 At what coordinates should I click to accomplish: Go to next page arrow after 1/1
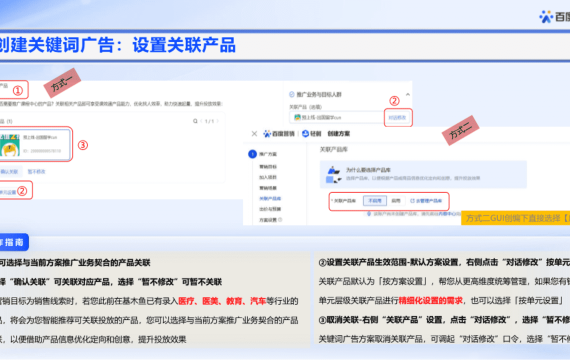coord(218,121)
